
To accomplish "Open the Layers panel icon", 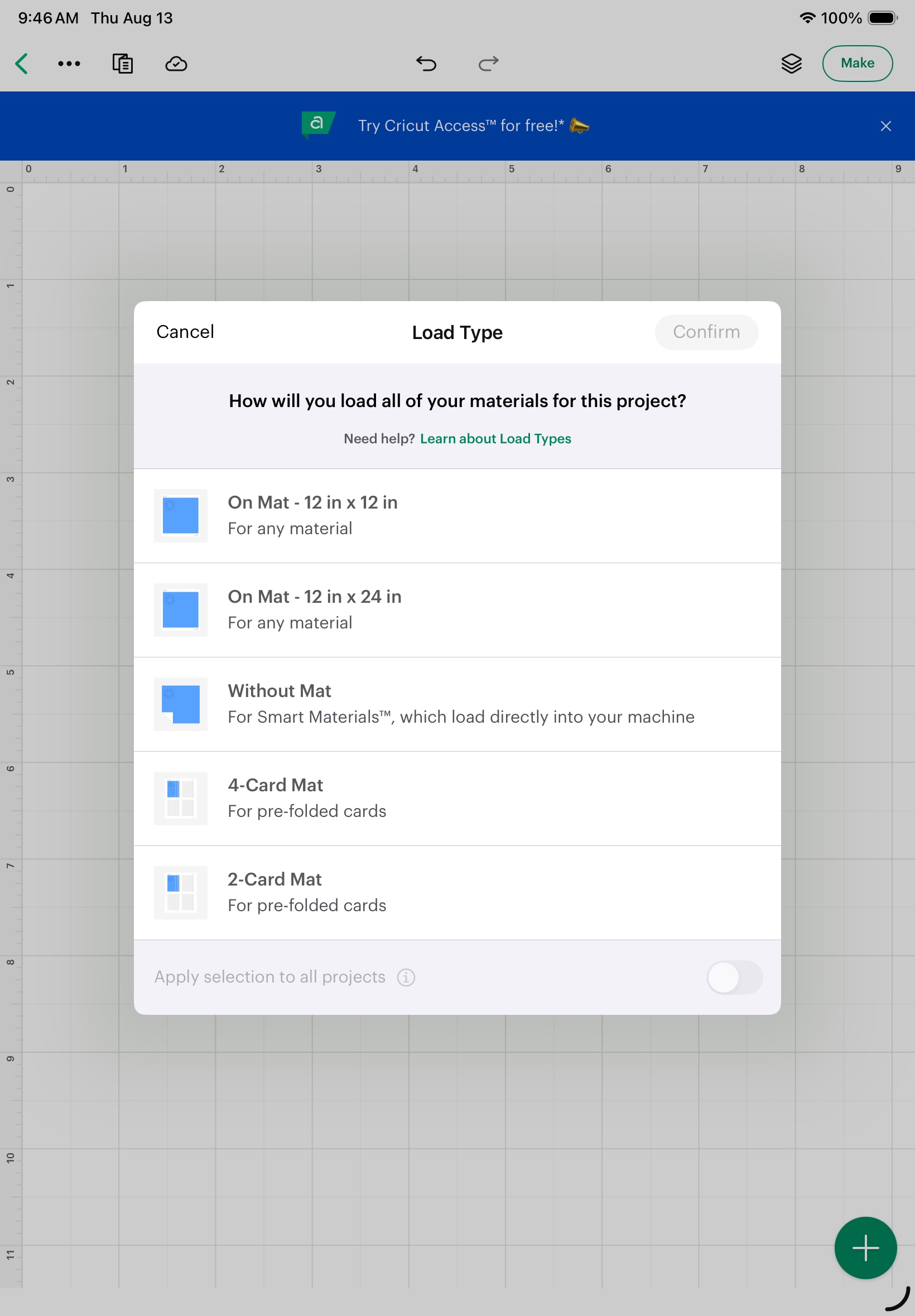I will coord(791,64).
